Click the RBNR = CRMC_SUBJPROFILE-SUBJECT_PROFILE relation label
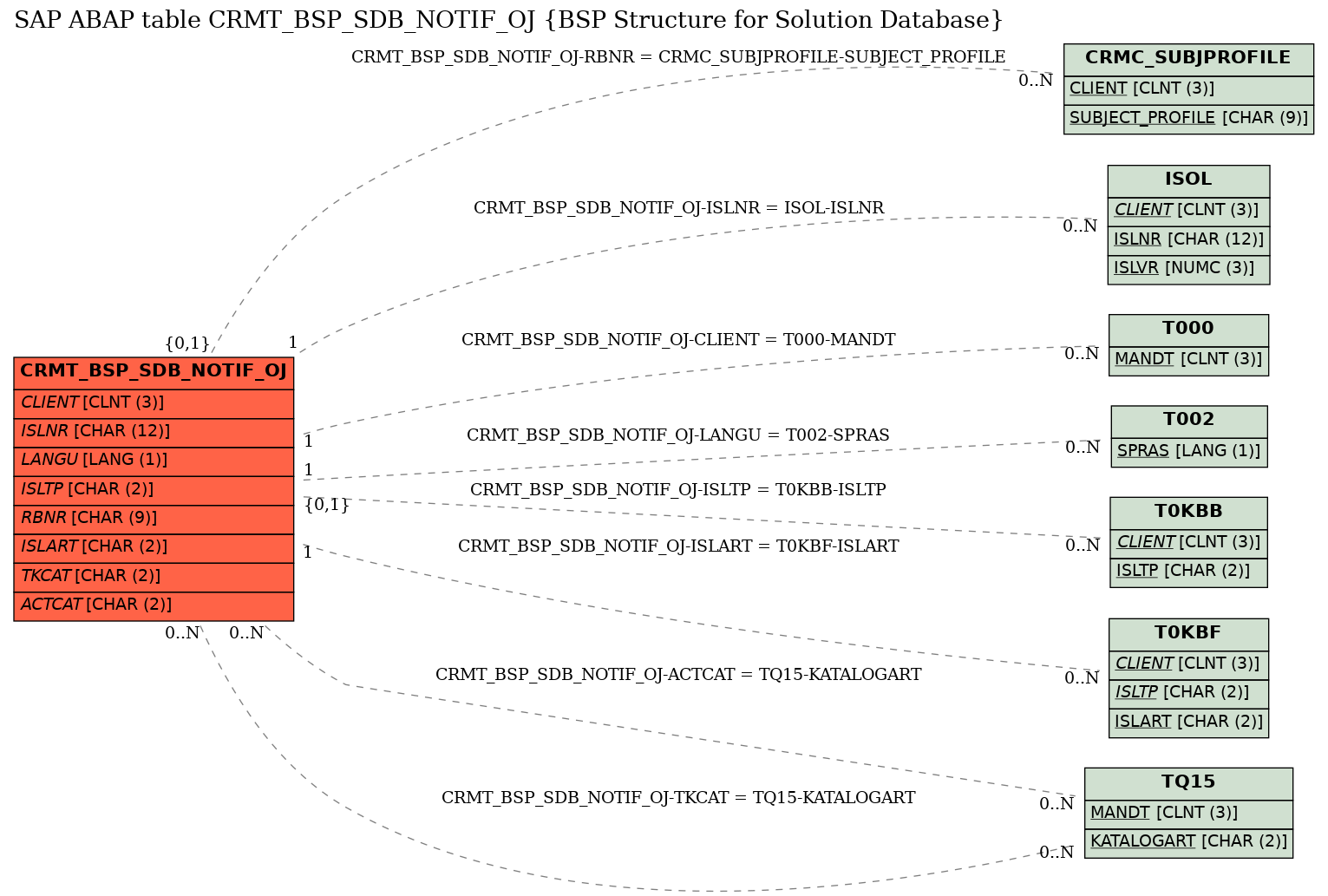 tap(678, 57)
